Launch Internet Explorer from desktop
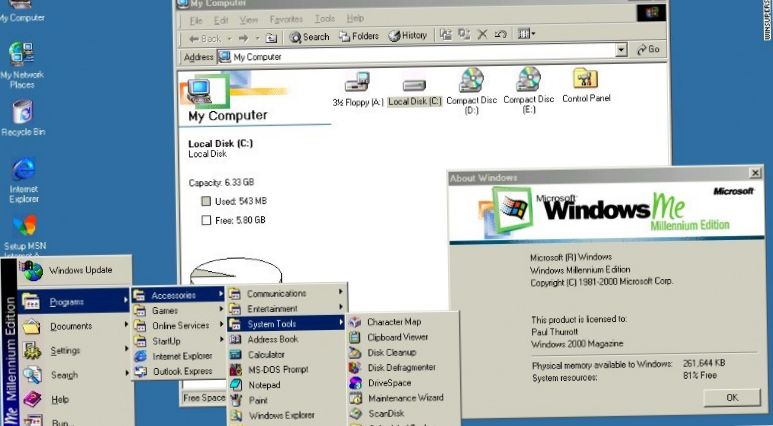The image size is (773, 426). pyautogui.click(x=24, y=180)
